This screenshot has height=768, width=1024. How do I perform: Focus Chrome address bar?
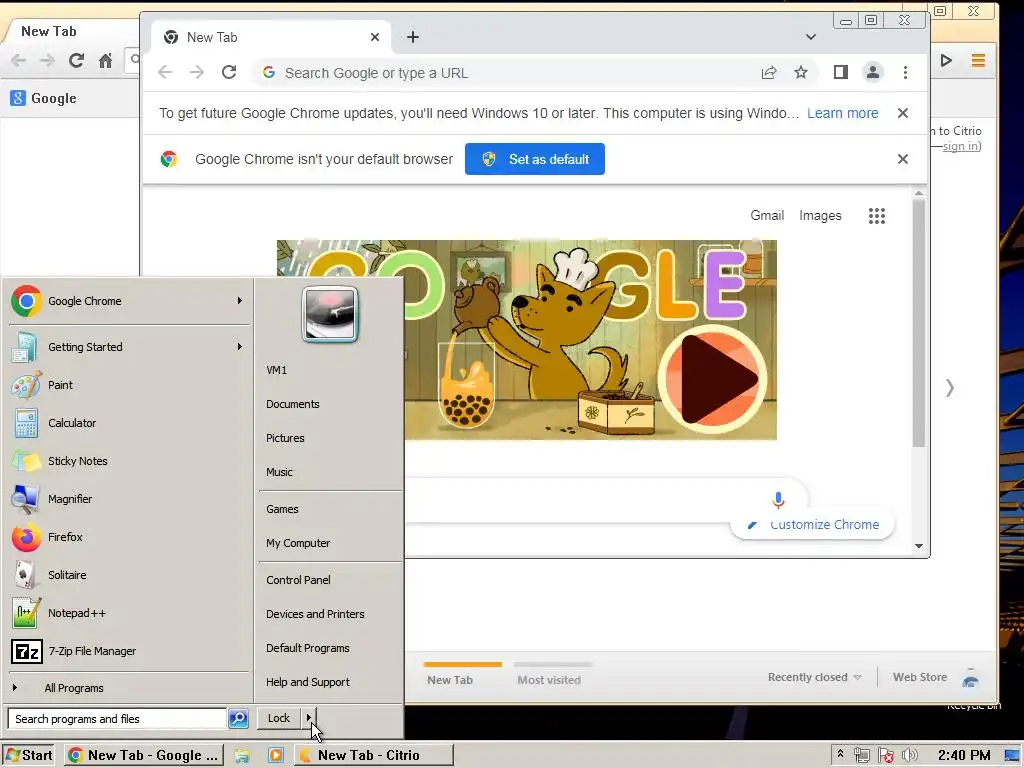(506, 72)
